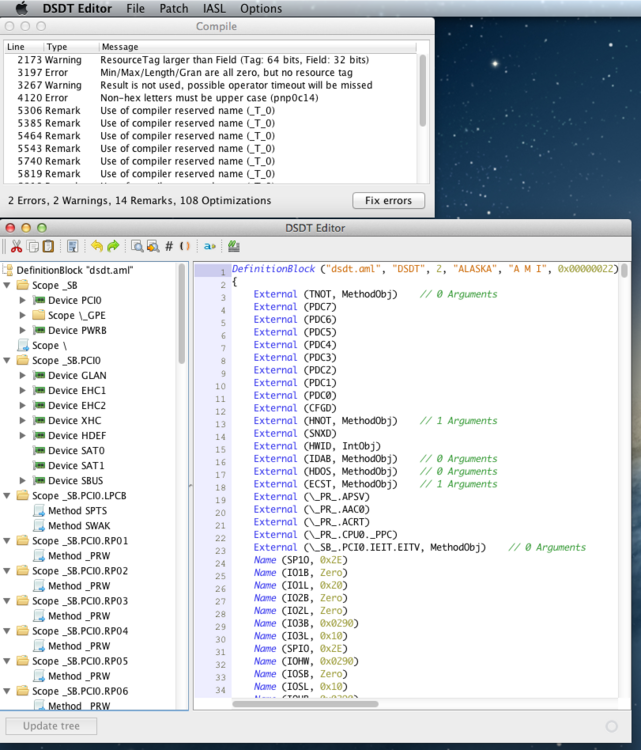Sort compile results by Type column
Image resolution: width=641 pixels, height=750 pixels.
pyautogui.click(x=71, y=47)
